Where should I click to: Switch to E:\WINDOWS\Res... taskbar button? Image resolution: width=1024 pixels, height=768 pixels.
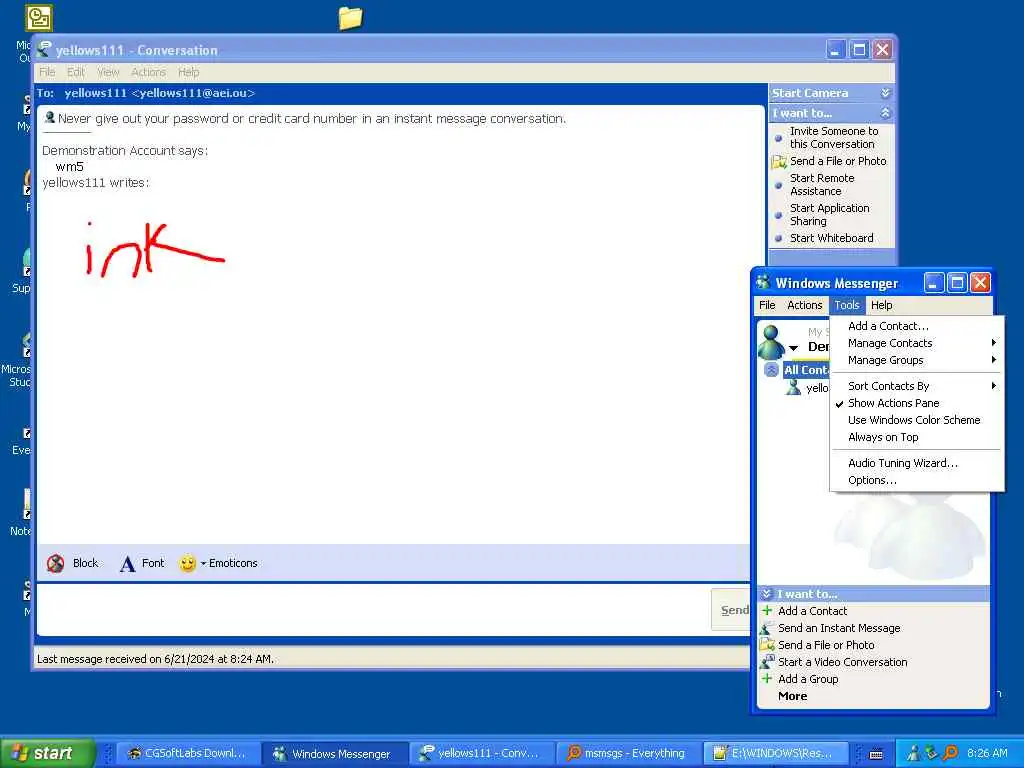pos(775,753)
